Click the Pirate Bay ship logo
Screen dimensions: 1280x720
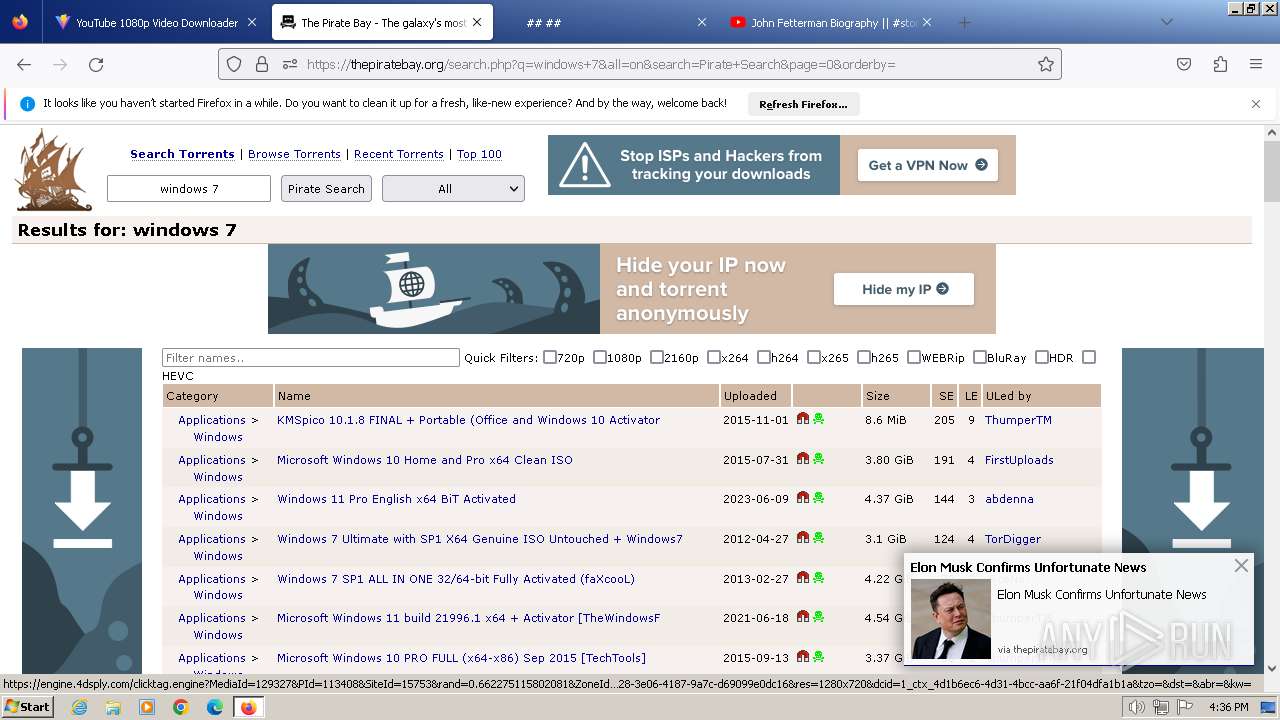(54, 170)
